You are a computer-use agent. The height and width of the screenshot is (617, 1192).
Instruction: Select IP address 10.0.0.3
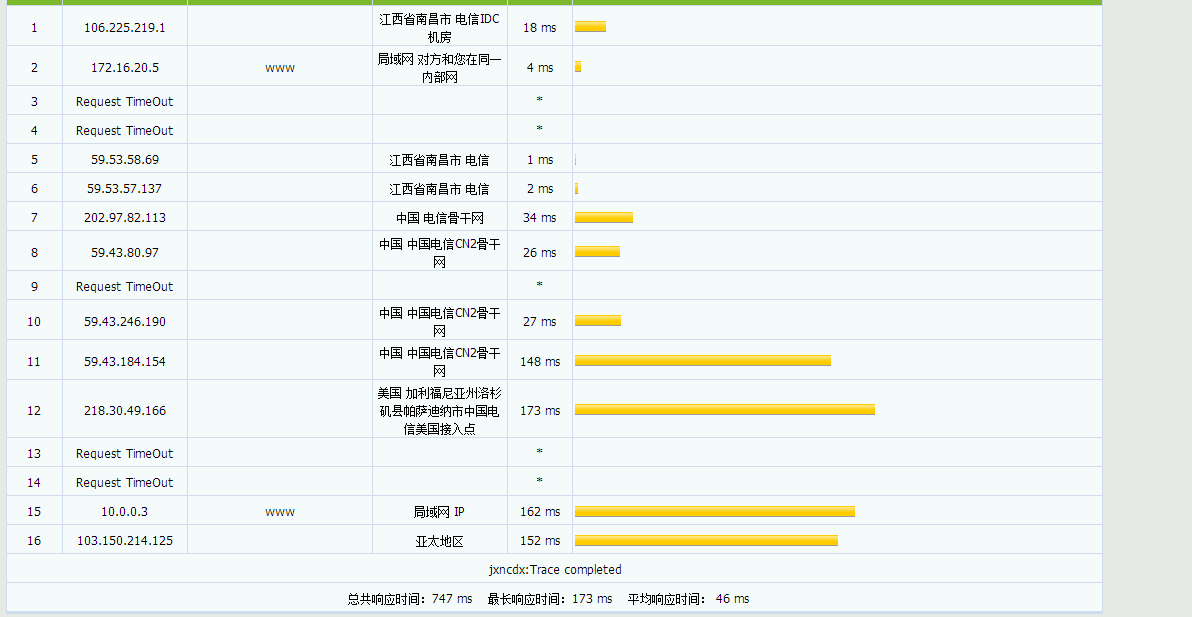tap(125, 511)
